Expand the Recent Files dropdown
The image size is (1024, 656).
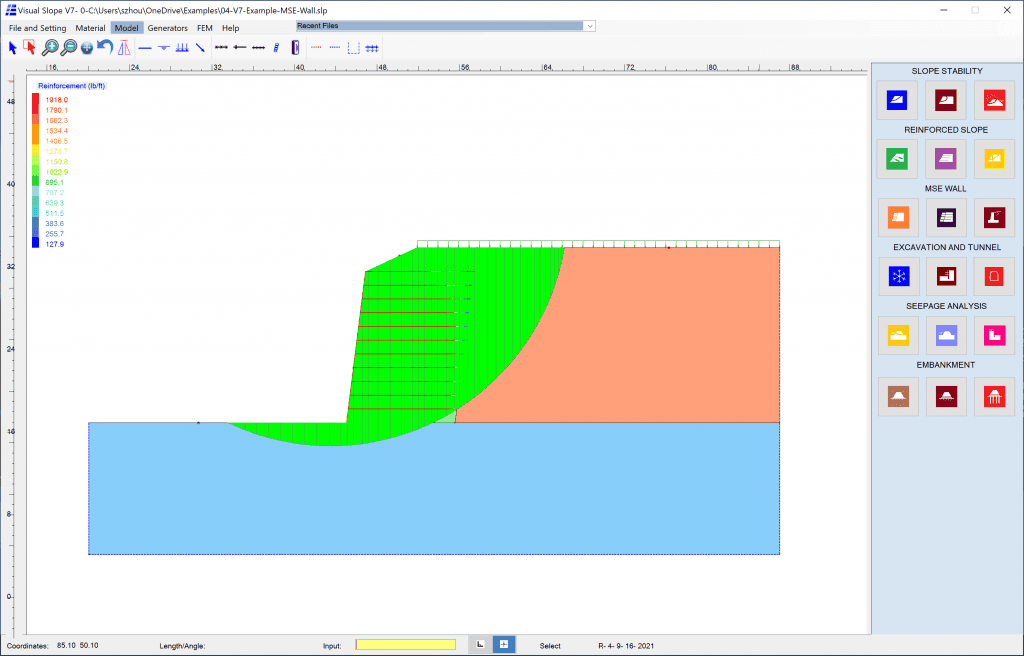590,26
